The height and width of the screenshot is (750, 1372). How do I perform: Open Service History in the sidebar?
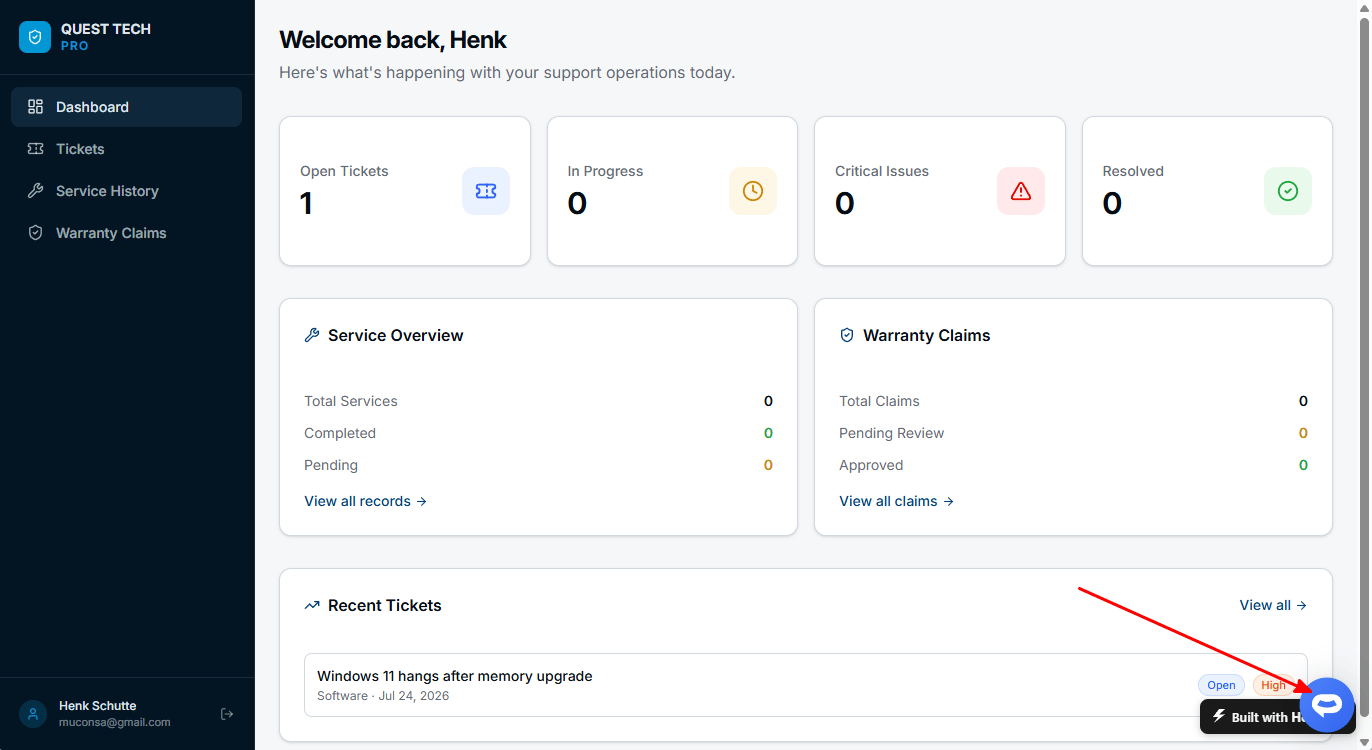pos(126,191)
